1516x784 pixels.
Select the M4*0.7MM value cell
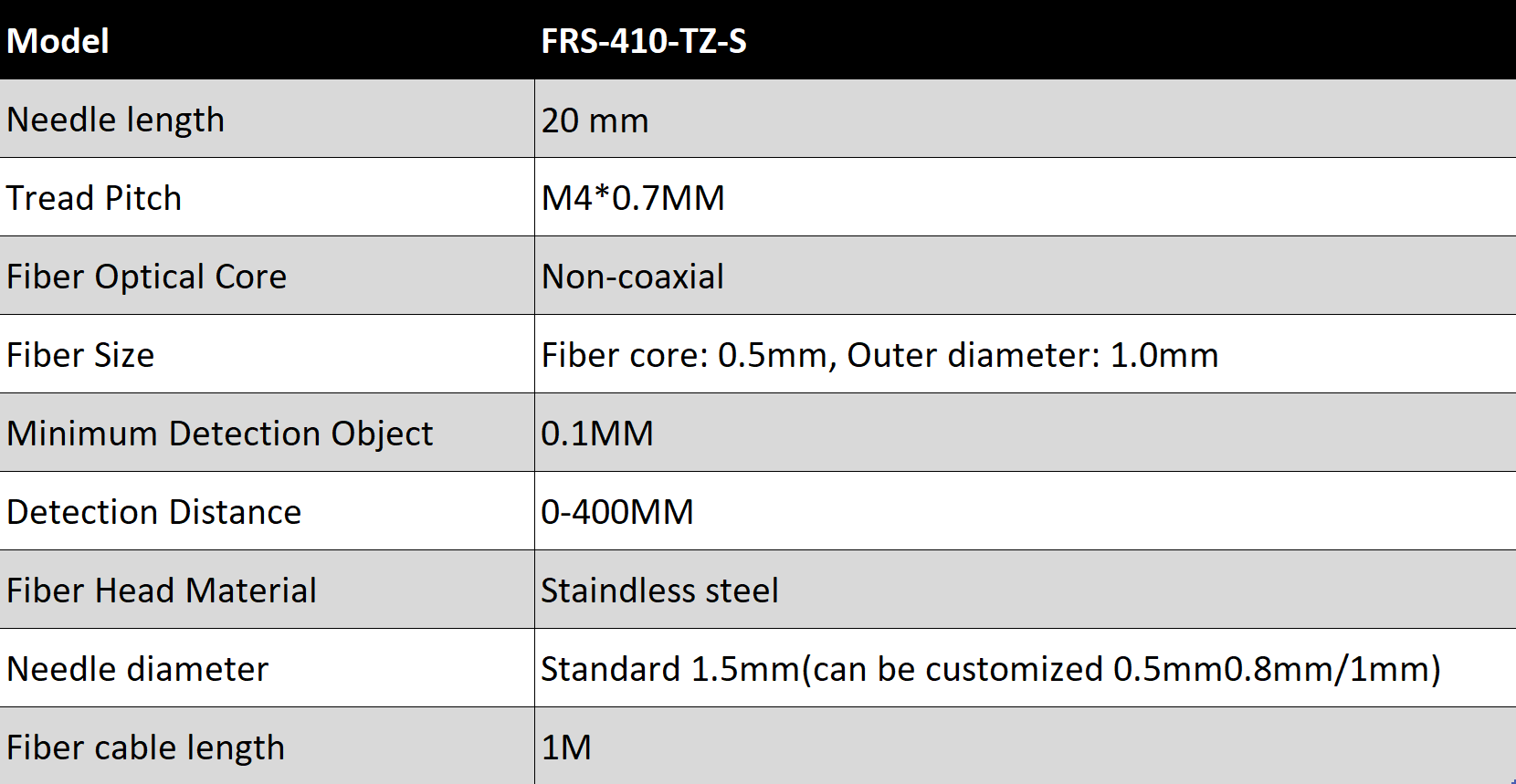(x=1025, y=197)
